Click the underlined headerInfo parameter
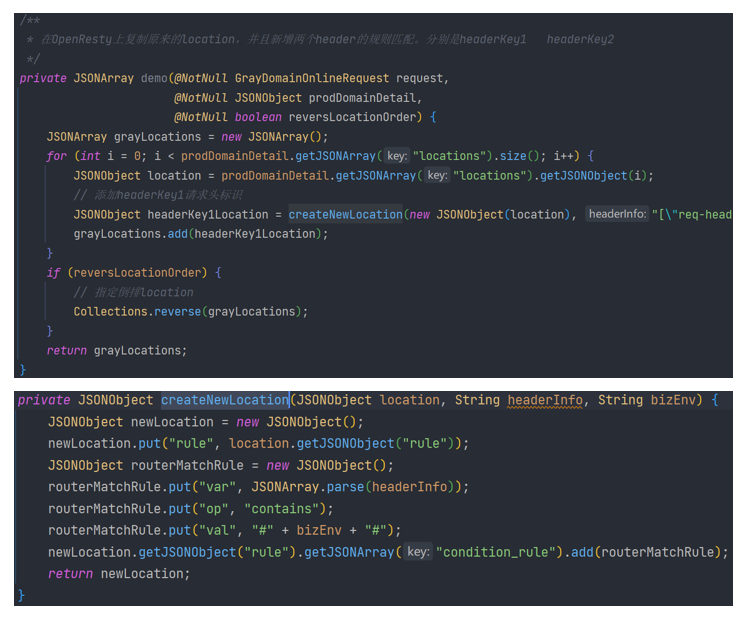747x621 pixels. [x=545, y=400]
